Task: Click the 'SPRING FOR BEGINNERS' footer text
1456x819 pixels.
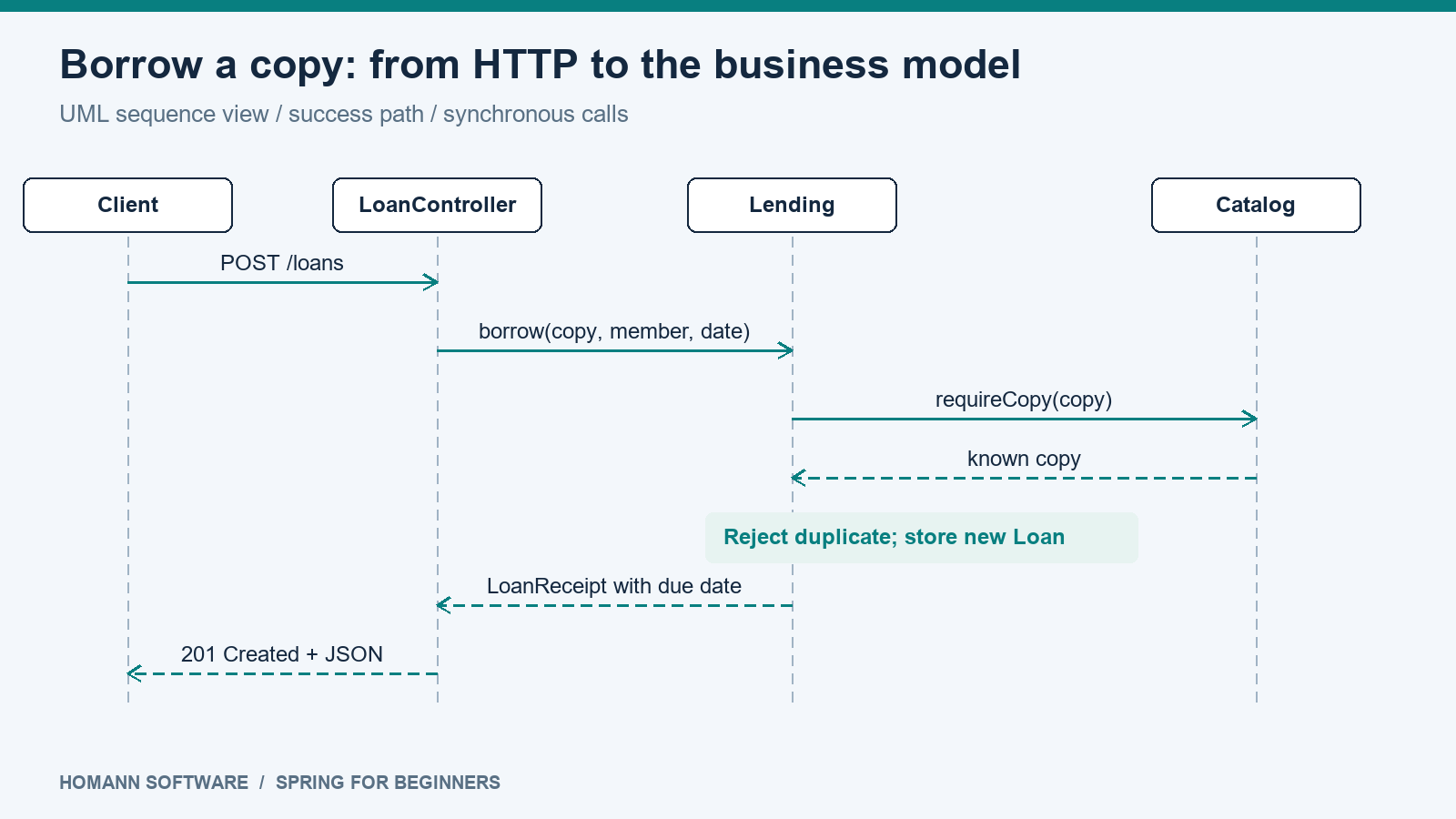Action: pyautogui.click(x=388, y=783)
